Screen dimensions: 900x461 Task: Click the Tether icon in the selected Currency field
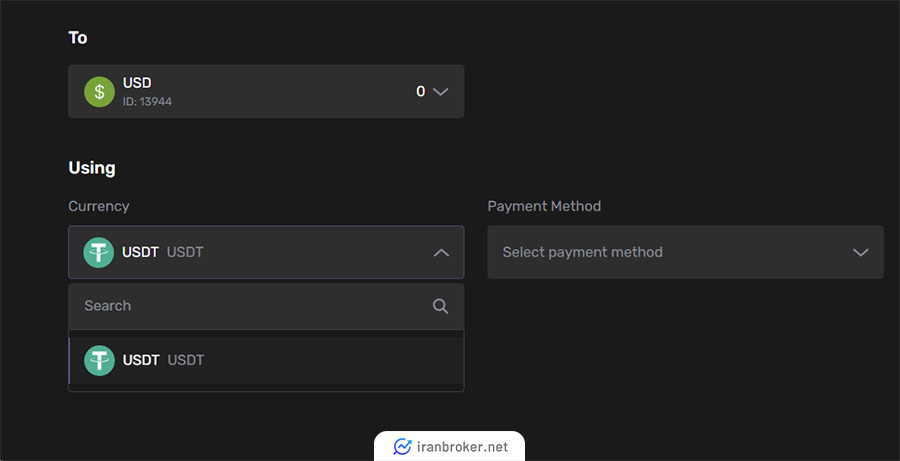pyautogui.click(x=99, y=252)
